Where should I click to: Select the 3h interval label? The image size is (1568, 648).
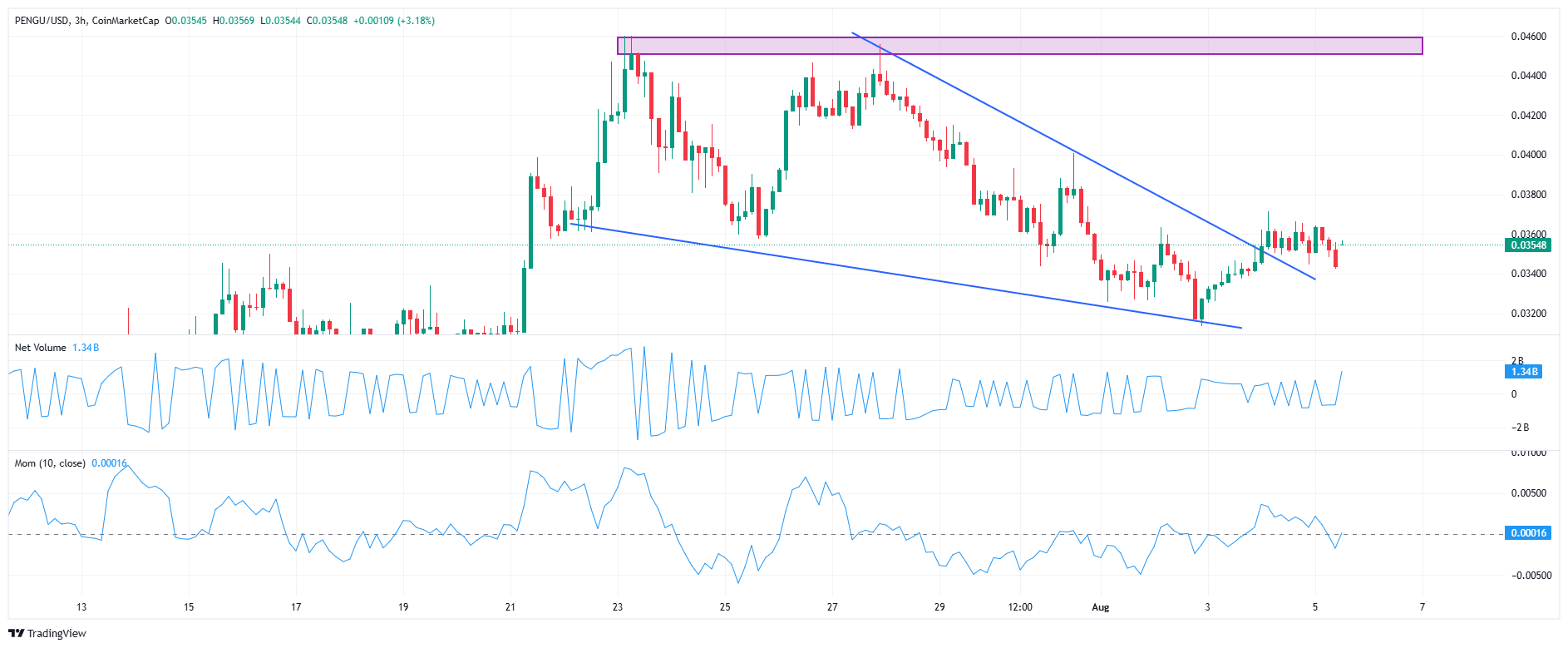[81, 21]
